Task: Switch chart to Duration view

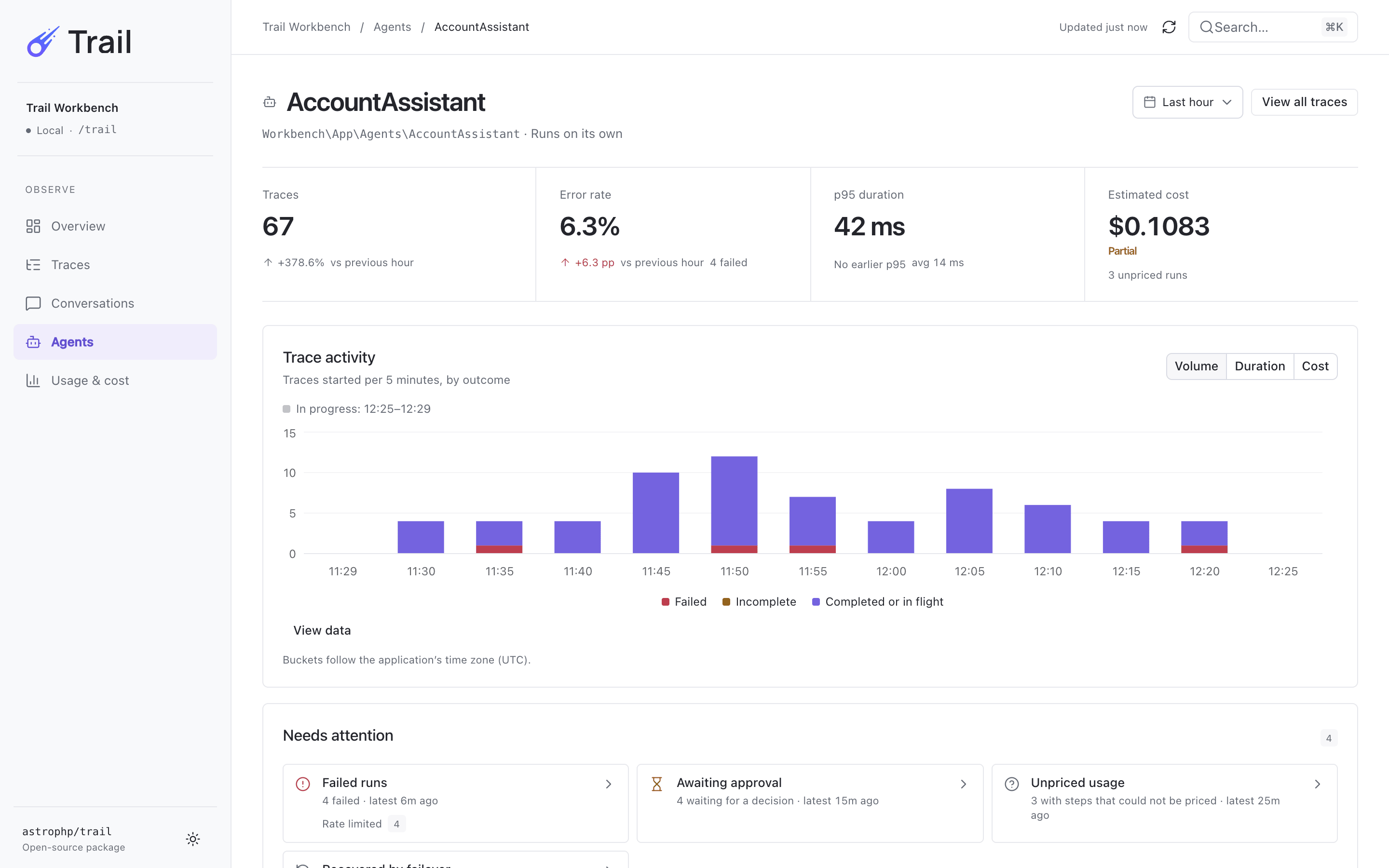Action: [1260, 366]
